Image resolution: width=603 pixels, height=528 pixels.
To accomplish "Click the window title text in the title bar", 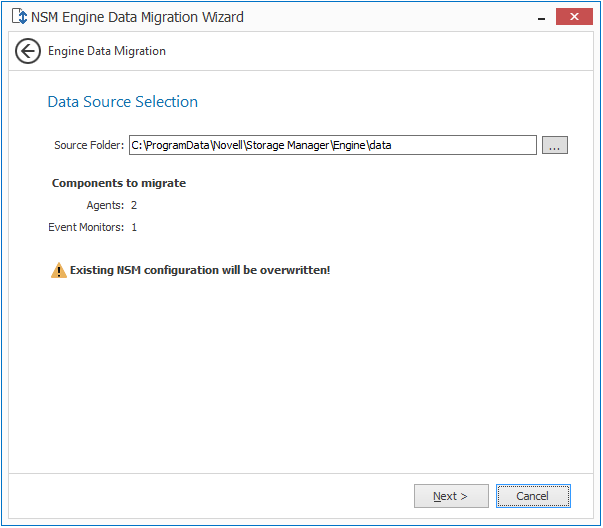I will (x=138, y=17).
